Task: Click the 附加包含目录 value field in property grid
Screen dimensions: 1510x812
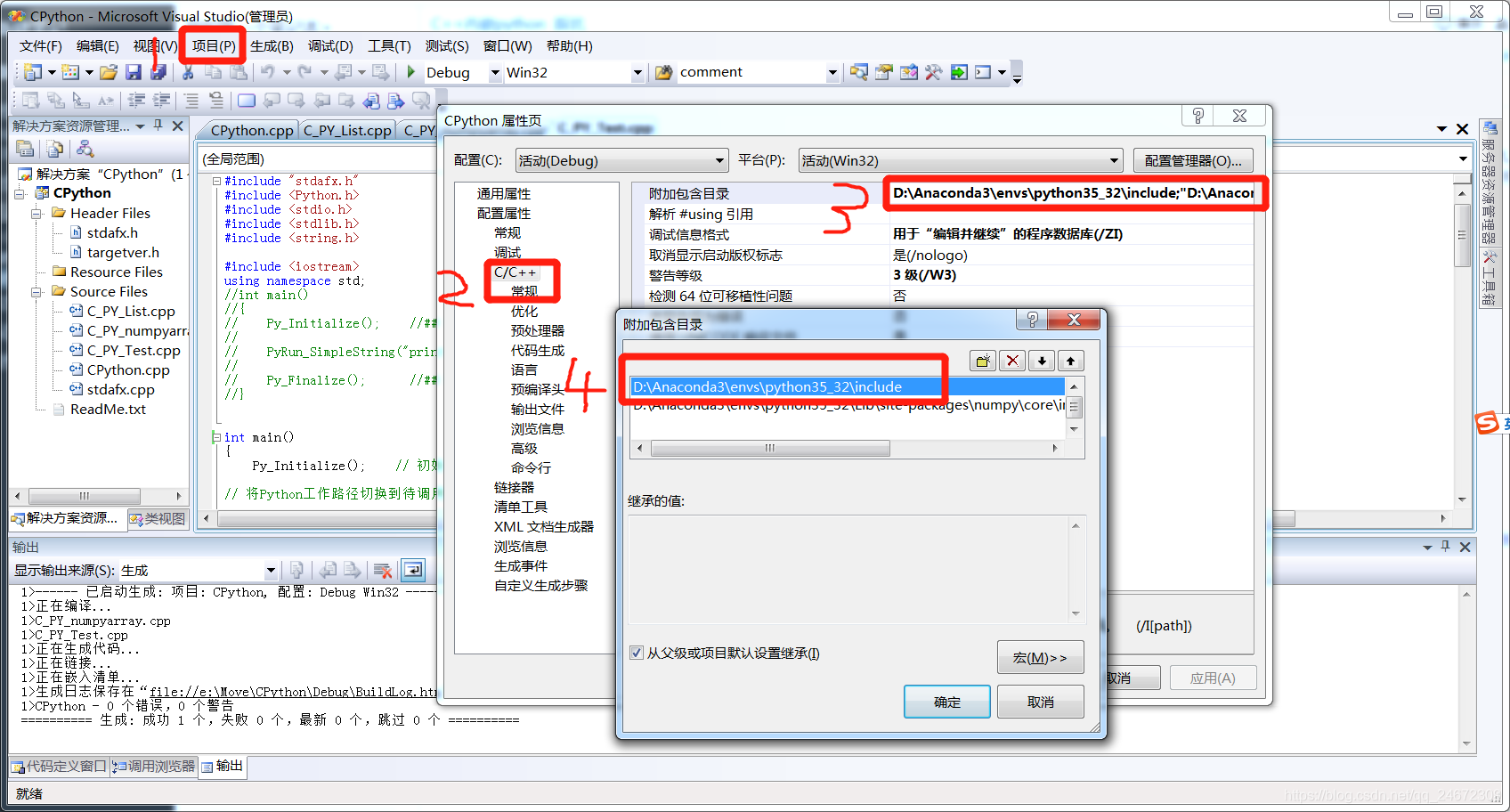Action: point(1074,193)
